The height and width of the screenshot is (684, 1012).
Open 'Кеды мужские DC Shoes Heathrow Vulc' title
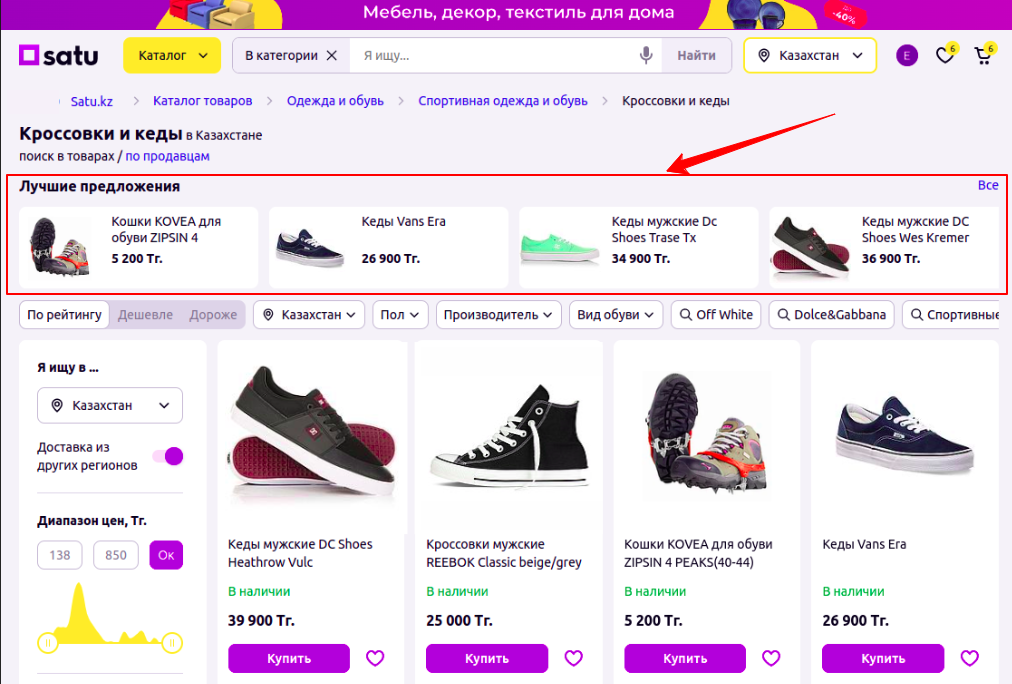pos(300,553)
